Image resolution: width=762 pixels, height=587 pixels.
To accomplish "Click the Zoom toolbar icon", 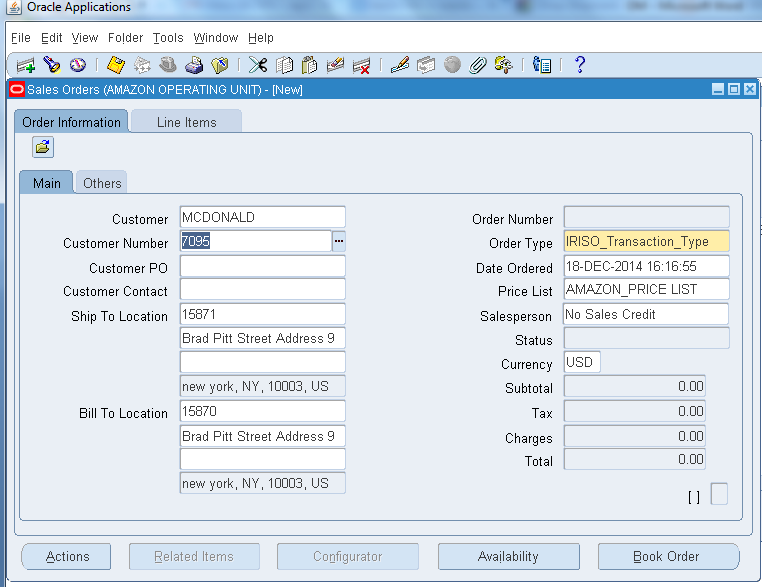I will 426,65.
